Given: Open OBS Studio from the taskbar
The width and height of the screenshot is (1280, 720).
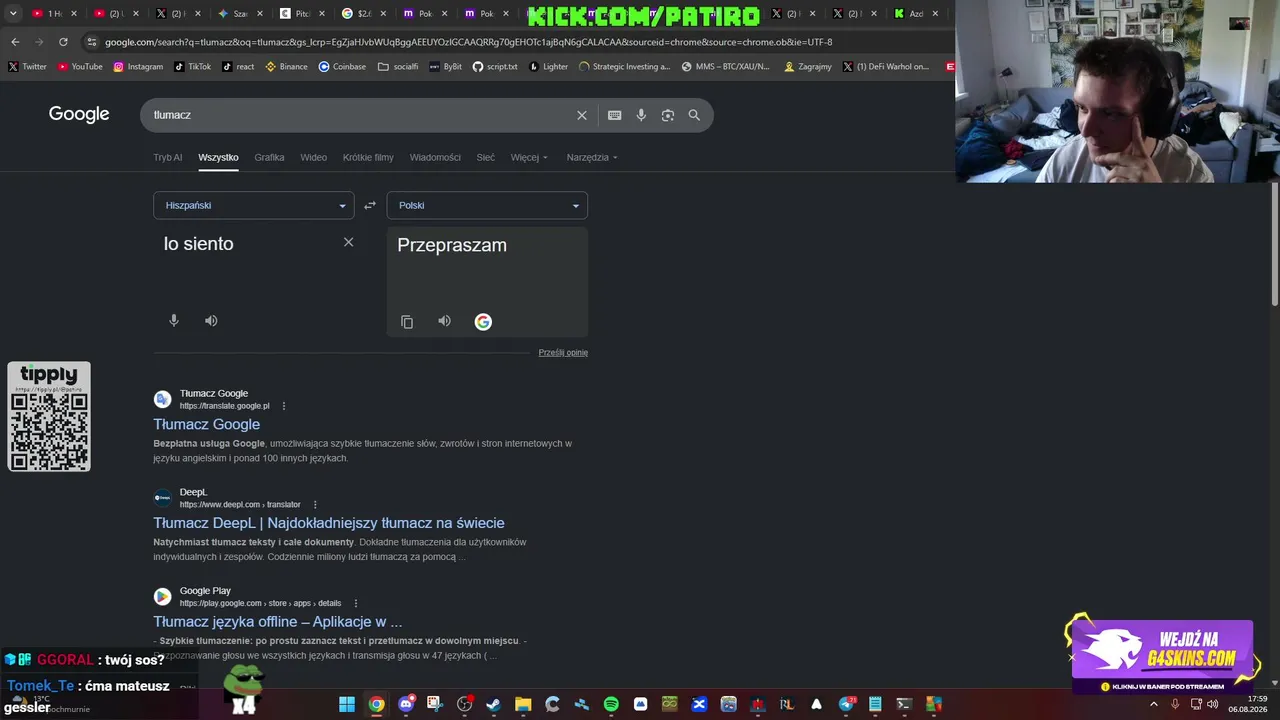Looking at the screenshot, I should pyautogui.click(x=465, y=704).
